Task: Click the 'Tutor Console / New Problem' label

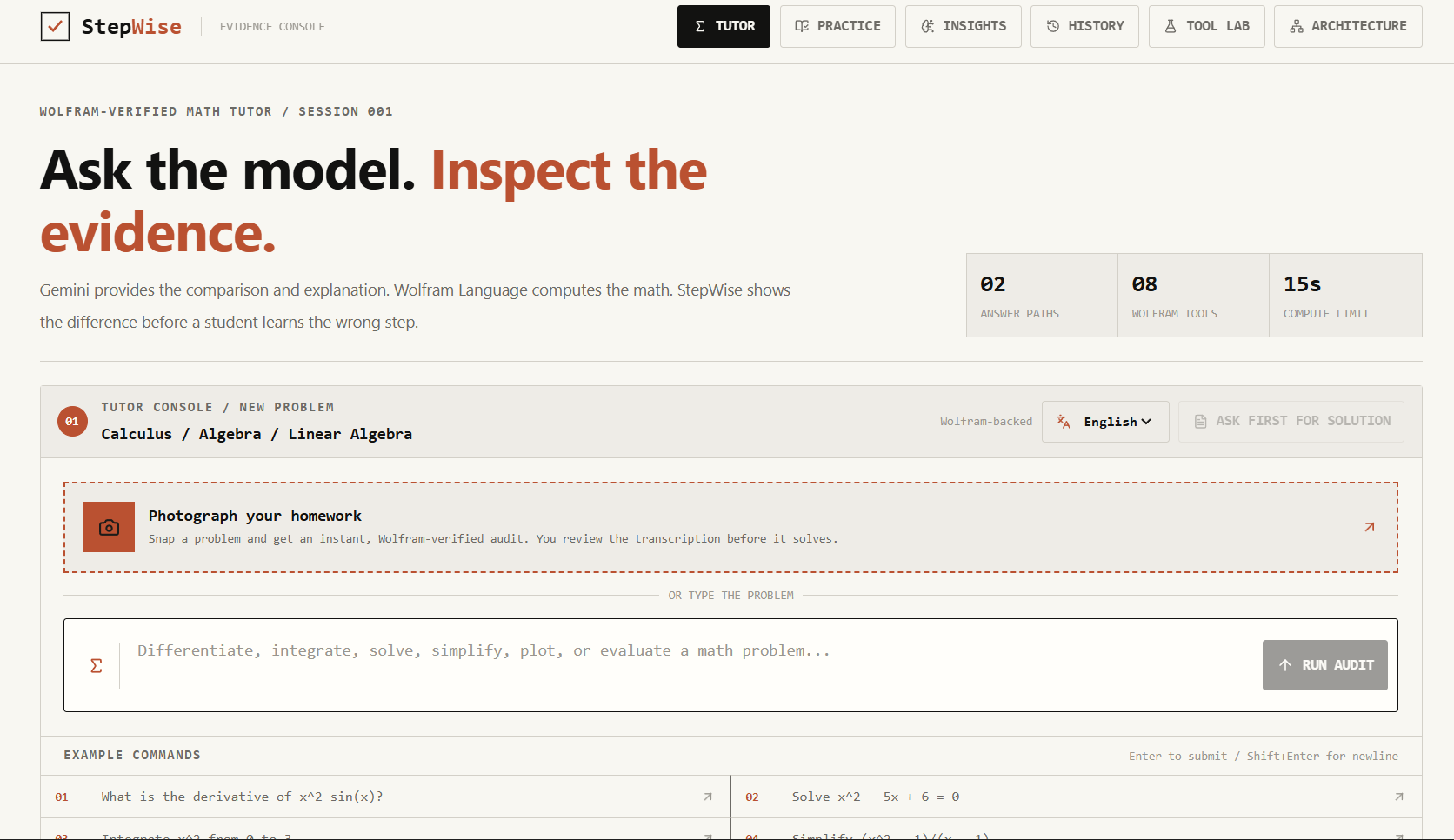Action: (x=217, y=407)
